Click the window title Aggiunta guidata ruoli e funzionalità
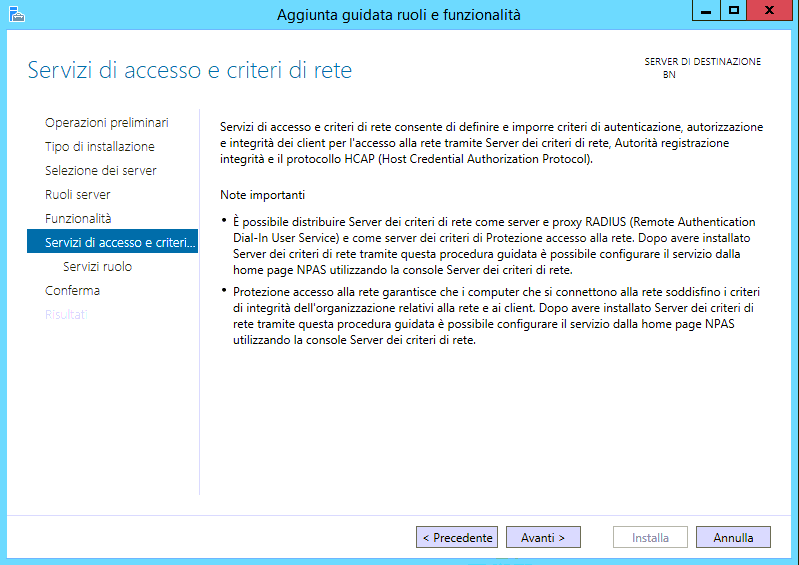The width and height of the screenshot is (799, 565). tap(399, 15)
